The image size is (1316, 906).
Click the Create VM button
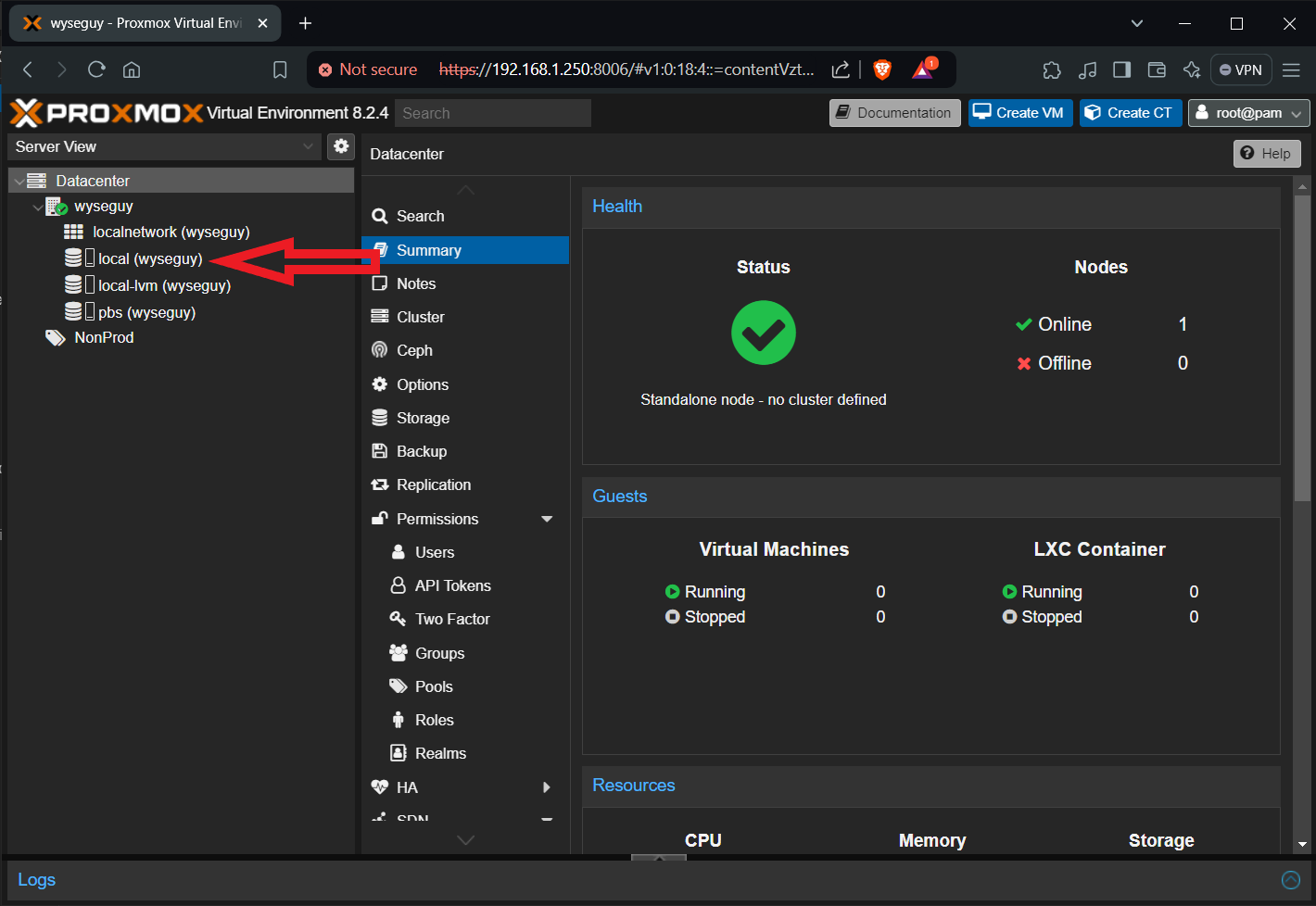coord(1020,113)
